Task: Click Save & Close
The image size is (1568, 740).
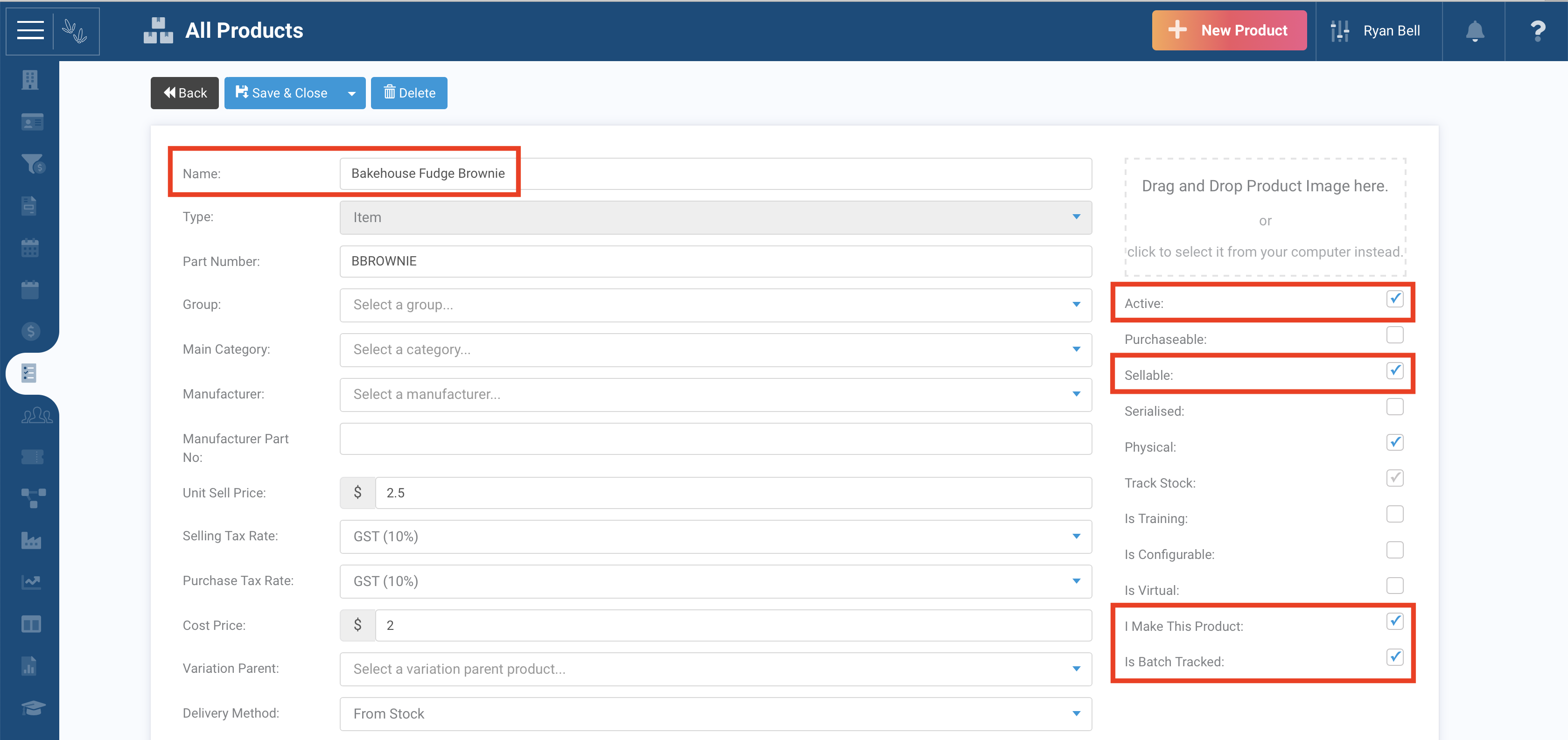Action: pos(281,93)
